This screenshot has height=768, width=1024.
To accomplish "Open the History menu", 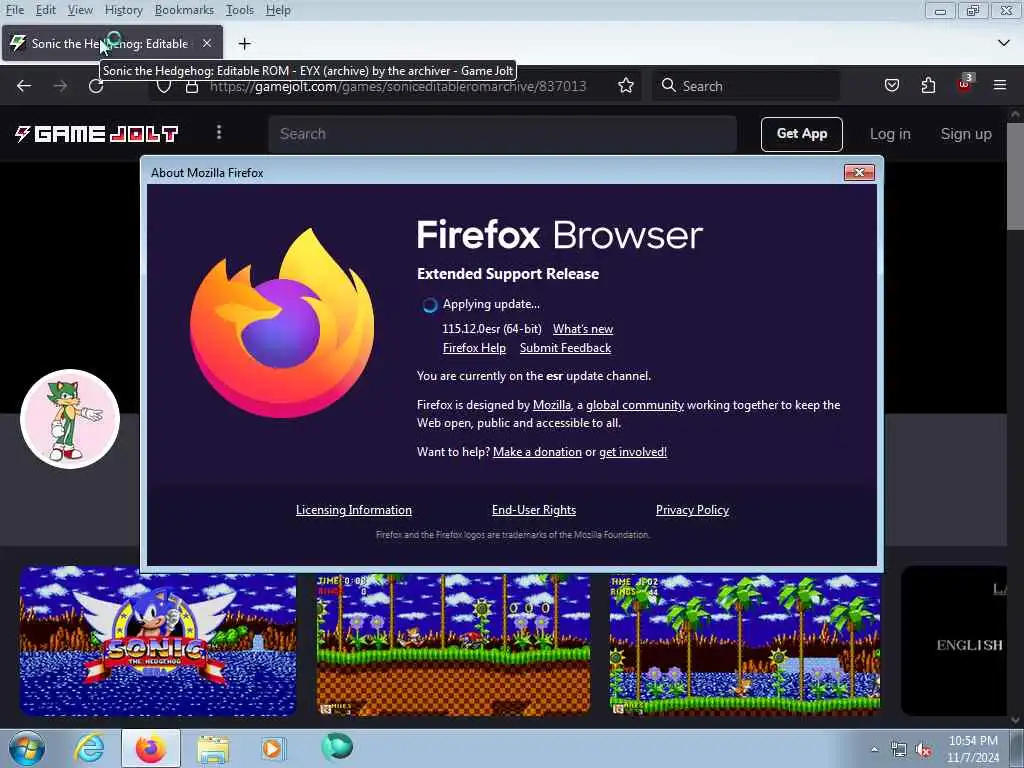I will click(x=123, y=10).
